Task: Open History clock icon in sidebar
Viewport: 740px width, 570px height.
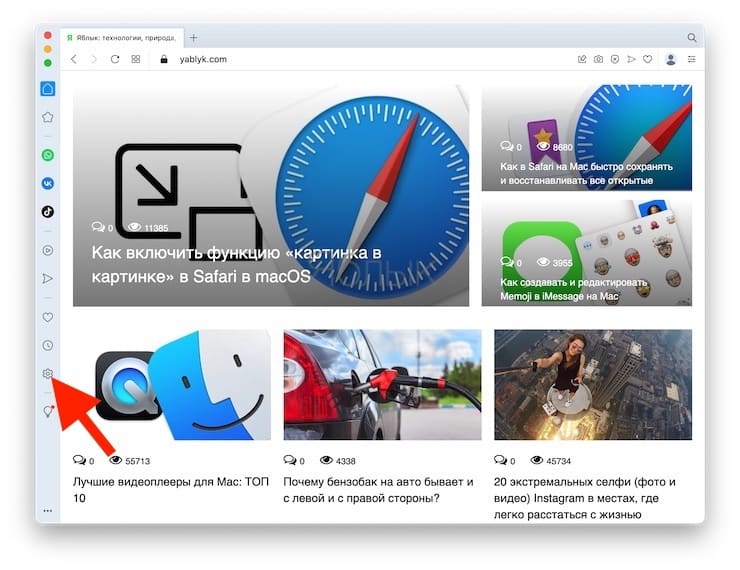Action: click(48, 345)
